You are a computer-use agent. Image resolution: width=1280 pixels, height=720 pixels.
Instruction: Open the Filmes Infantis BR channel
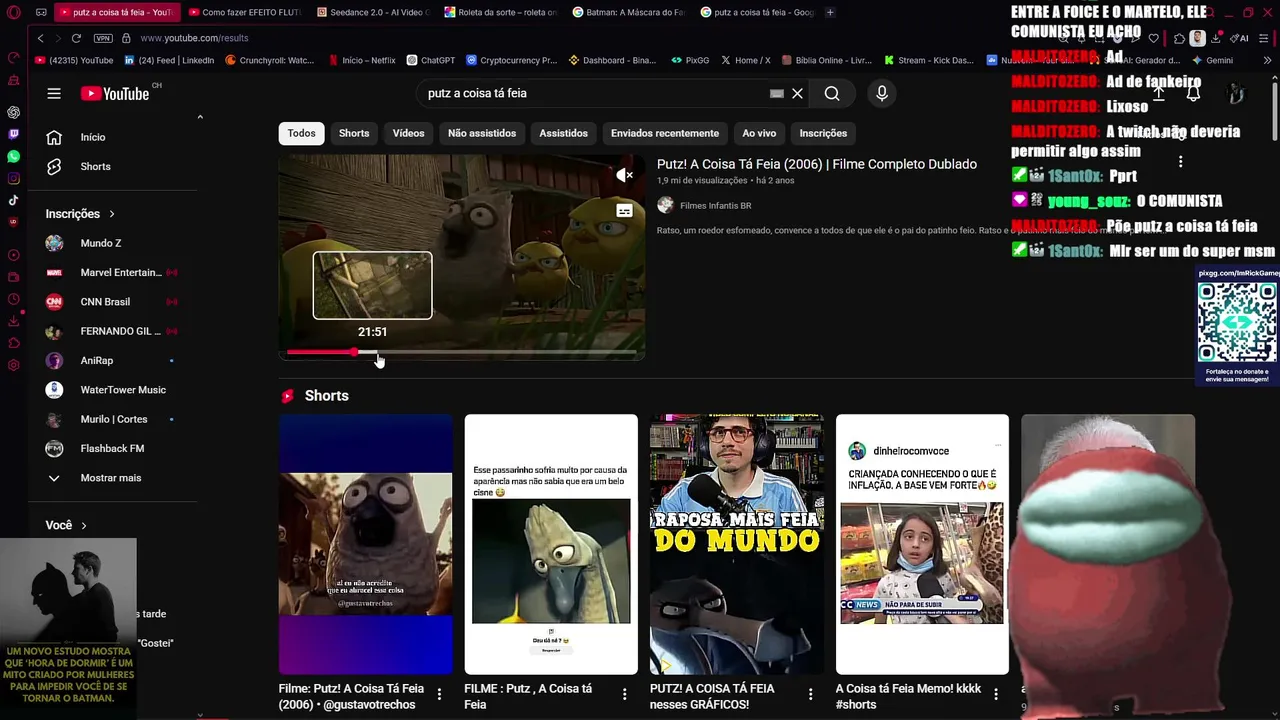click(x=715, y=205)
